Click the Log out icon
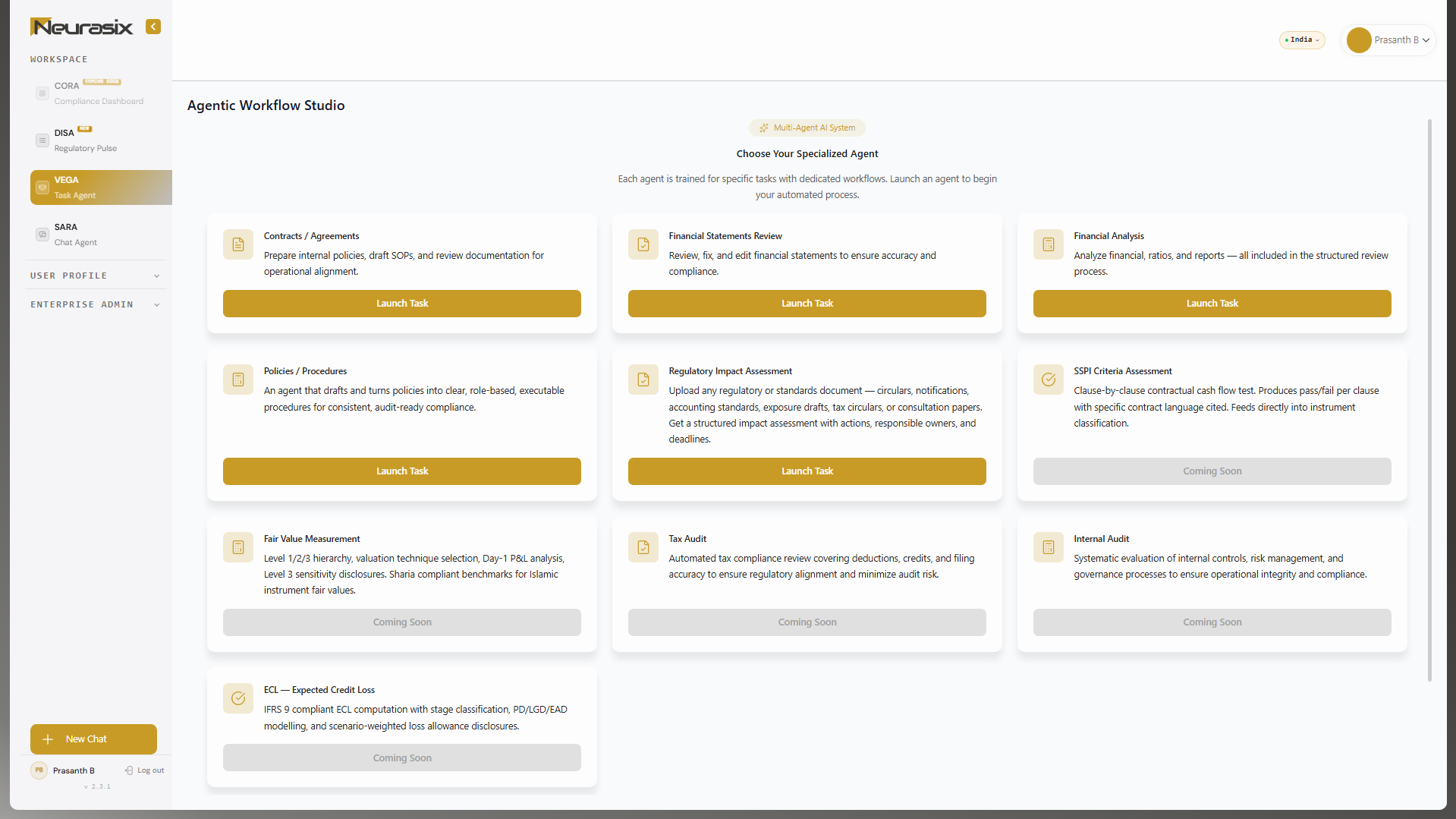 (129, 770)
